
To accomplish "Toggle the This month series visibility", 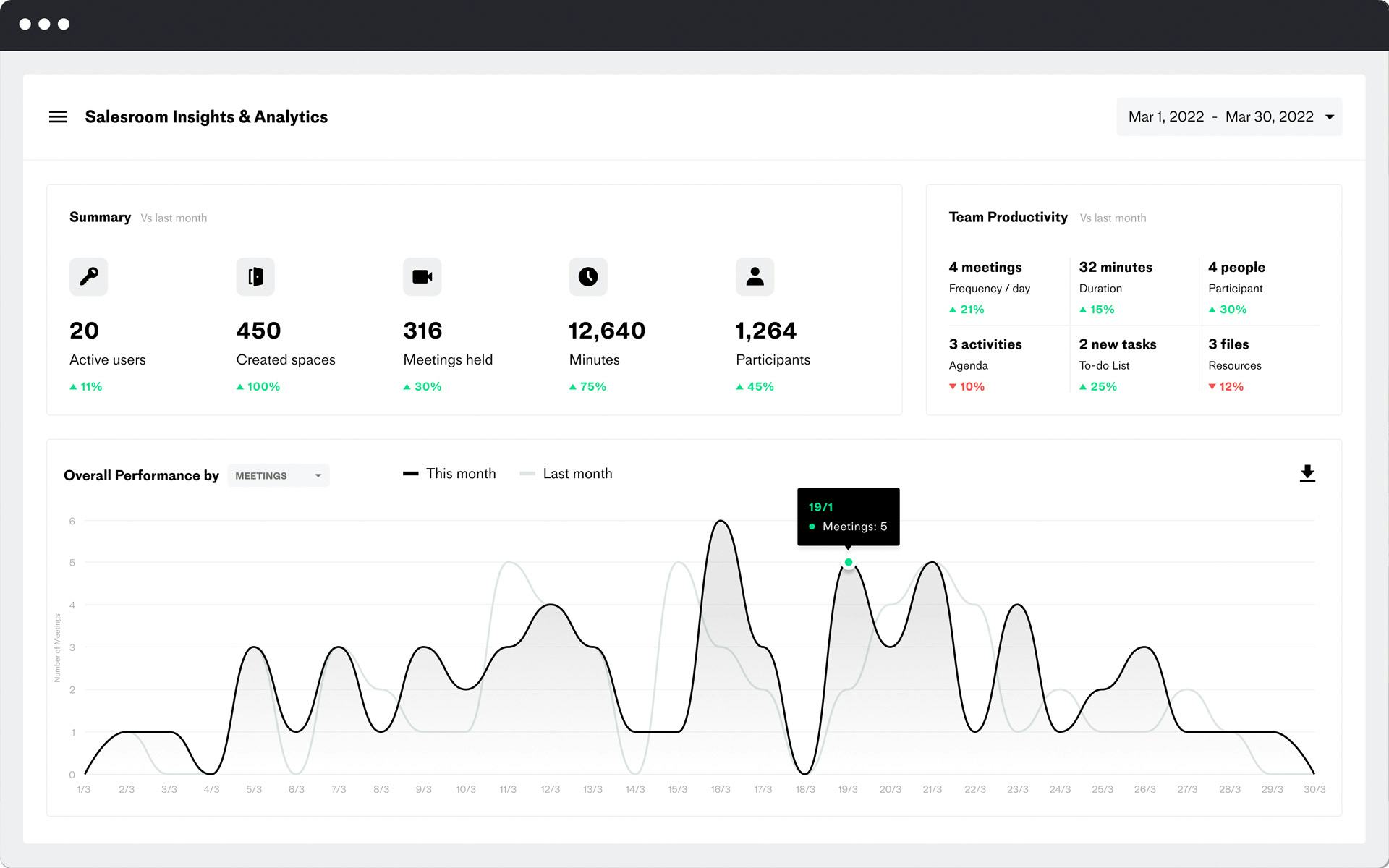I will pyautogui.click(x=449, y=473).
